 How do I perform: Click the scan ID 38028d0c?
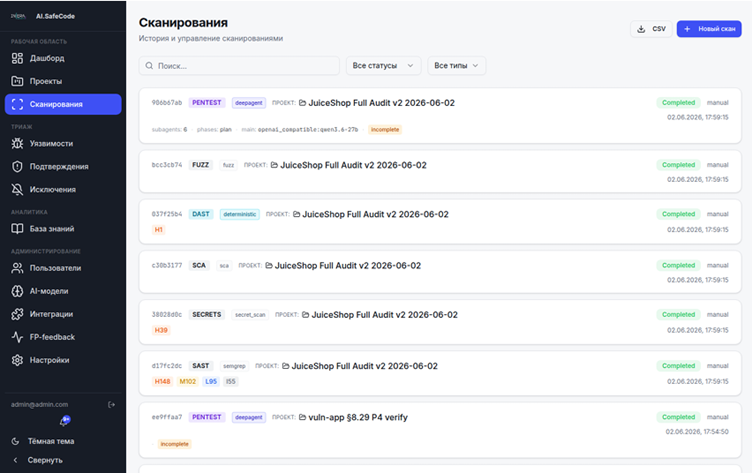pyautogui.click(x=167, y=315)
